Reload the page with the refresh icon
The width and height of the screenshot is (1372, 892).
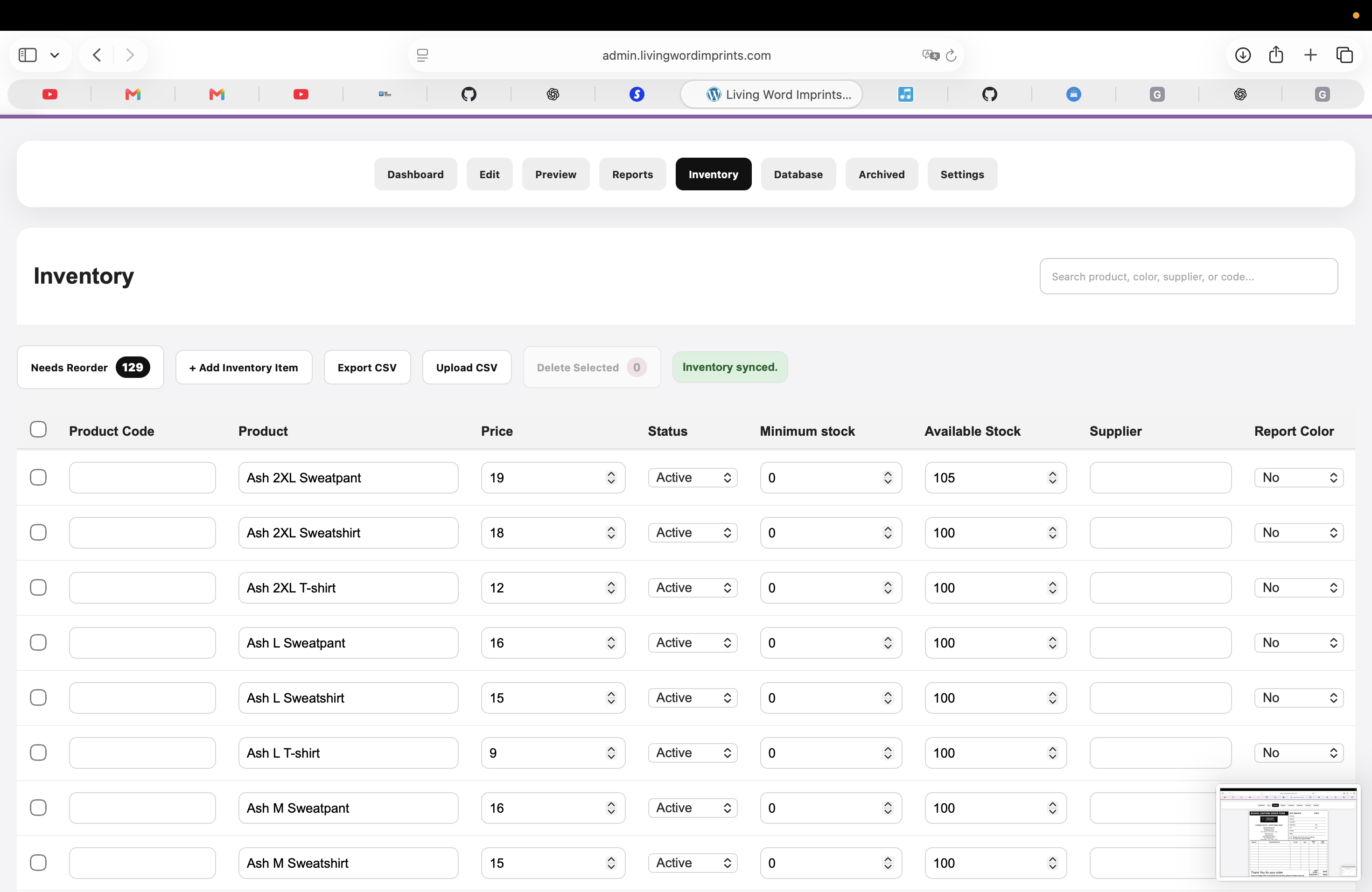pos(952,56)
